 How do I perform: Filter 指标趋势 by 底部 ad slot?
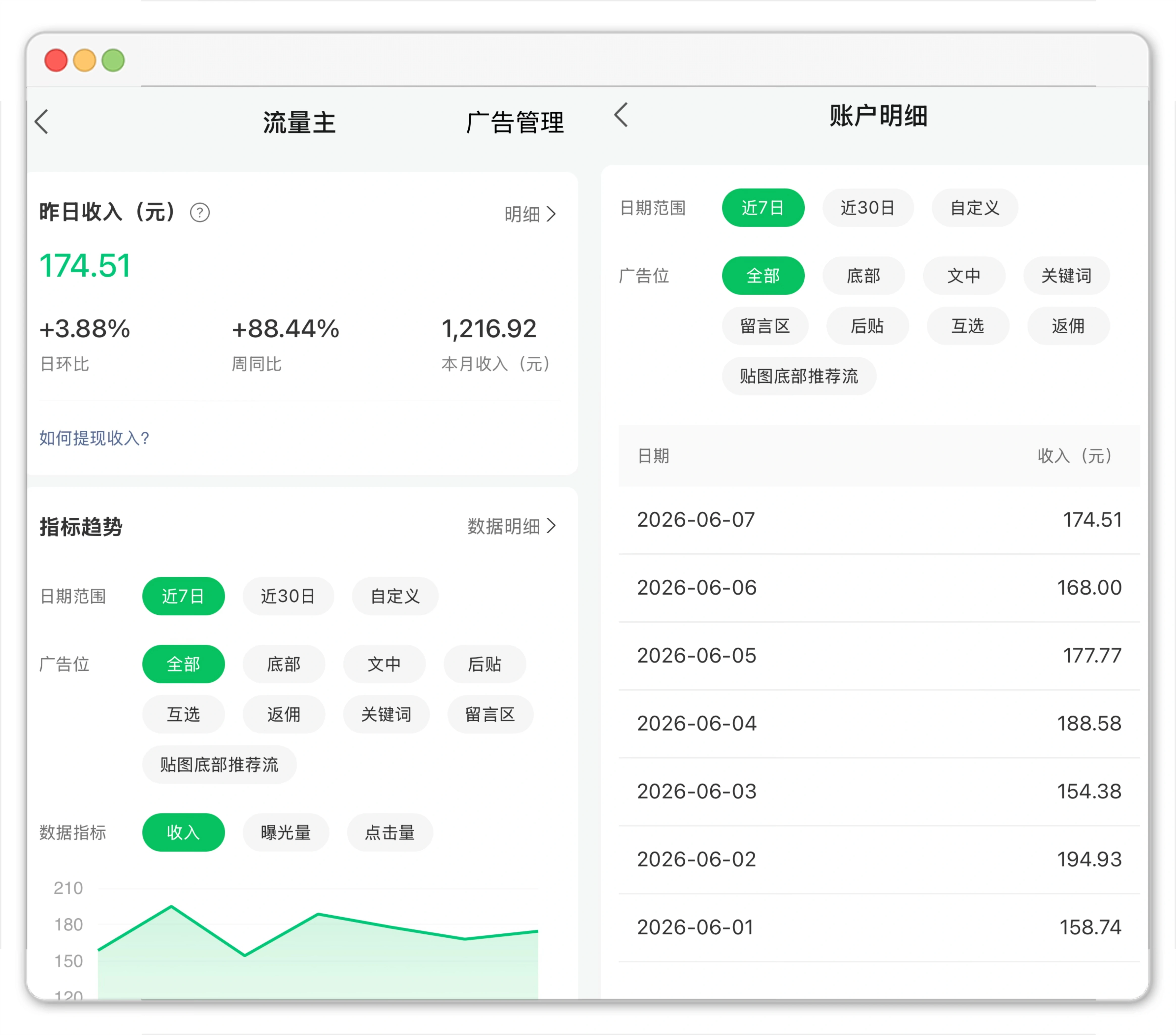pyautogui.click(x=284, y=664)
